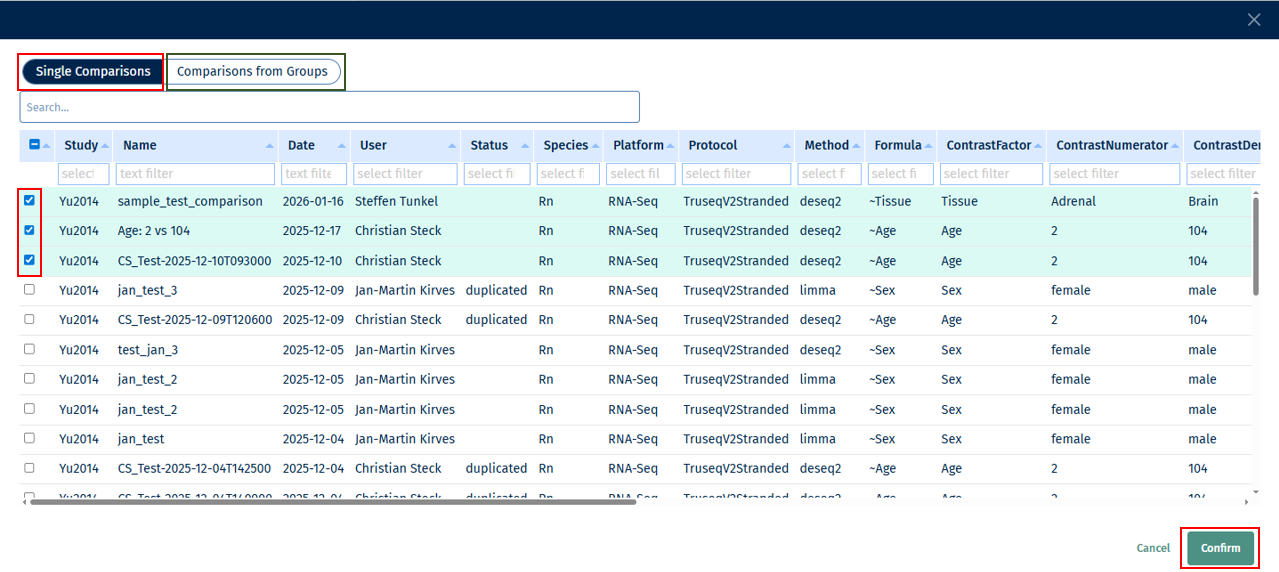Select the Single Comparisons tab

pyautogui.click(x=92, y=72)
